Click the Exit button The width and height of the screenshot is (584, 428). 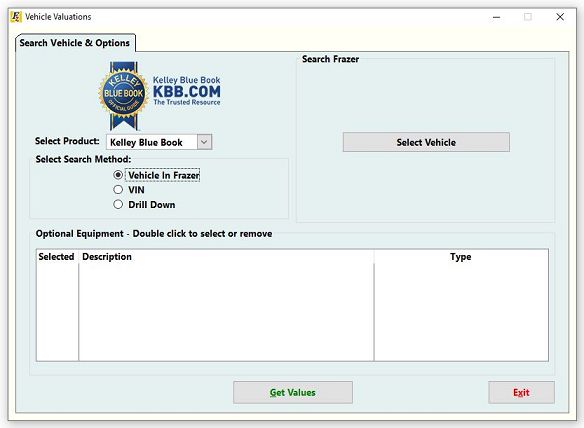521,392
